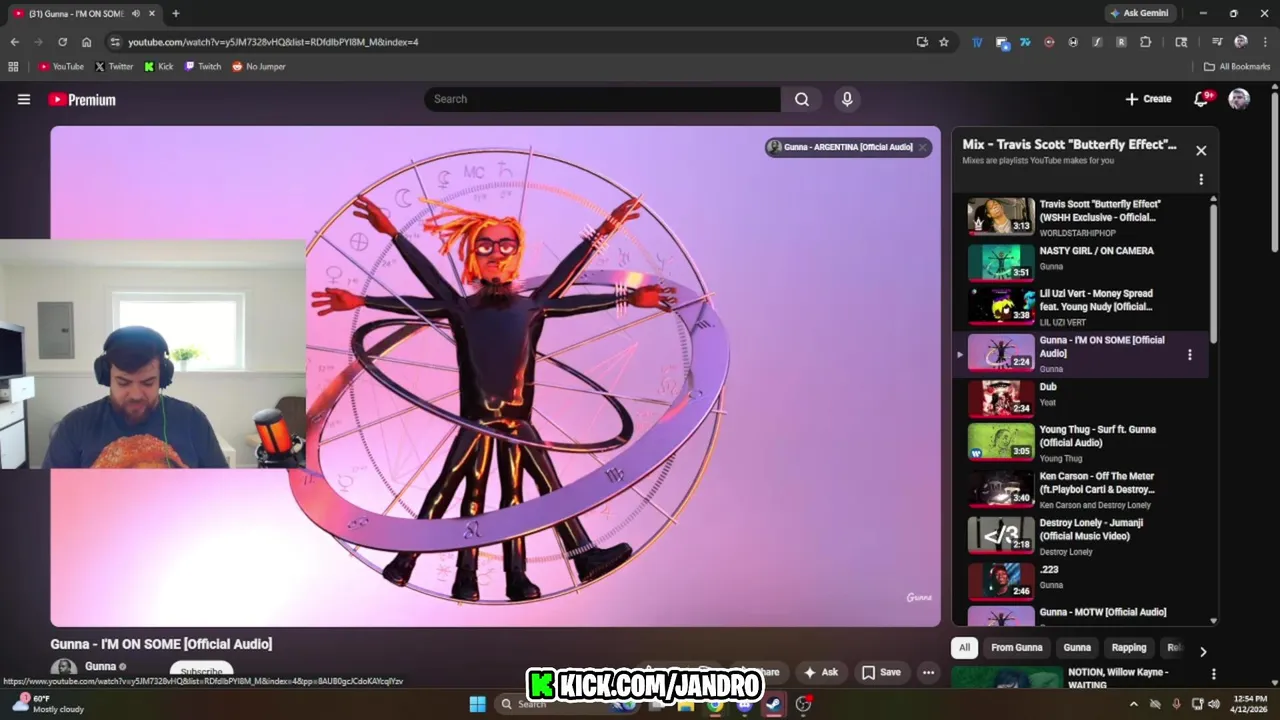Open the Extensions puzzle icon

[x=1145, y=42]
